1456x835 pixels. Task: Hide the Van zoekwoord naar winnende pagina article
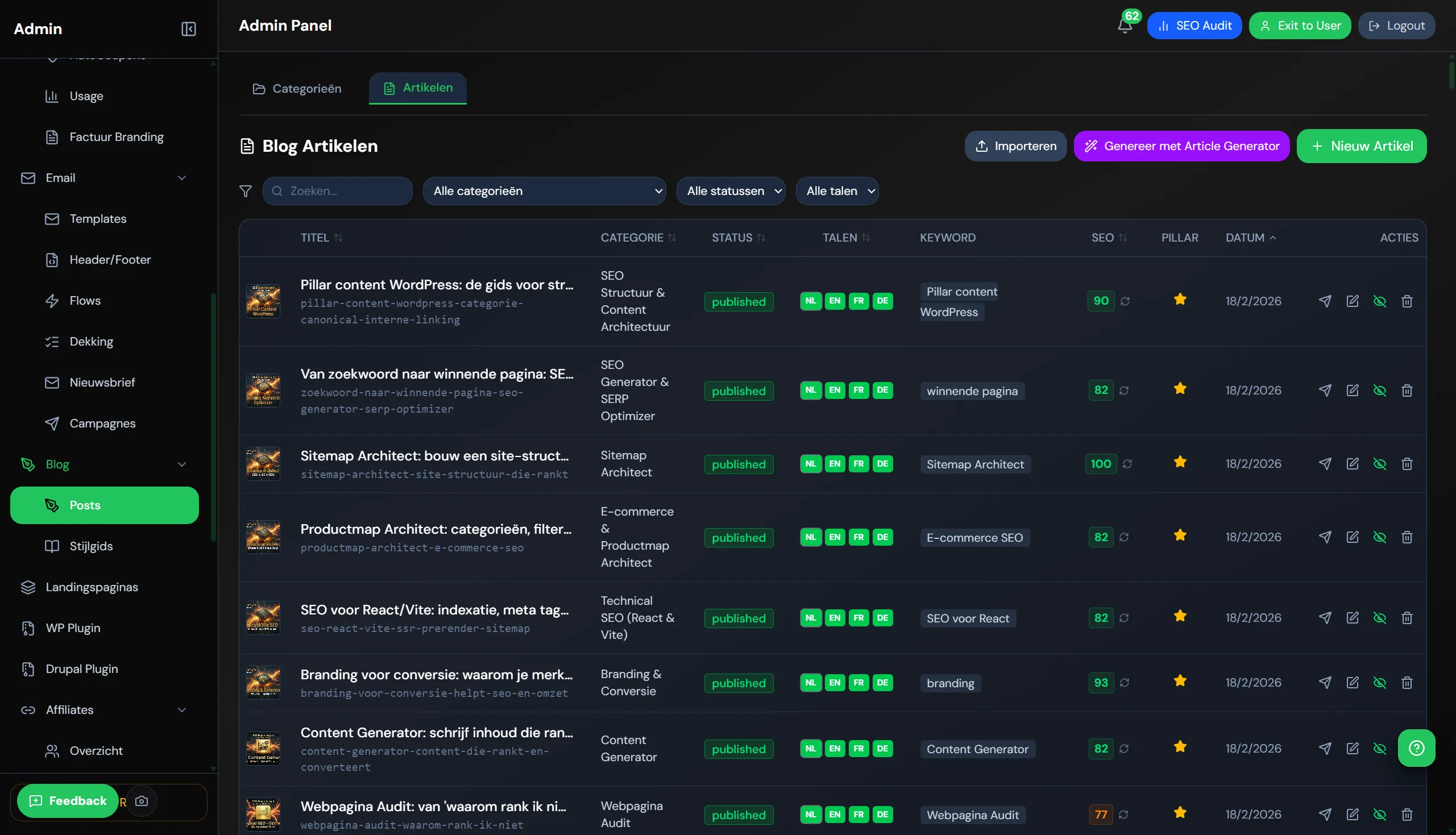1380,391
